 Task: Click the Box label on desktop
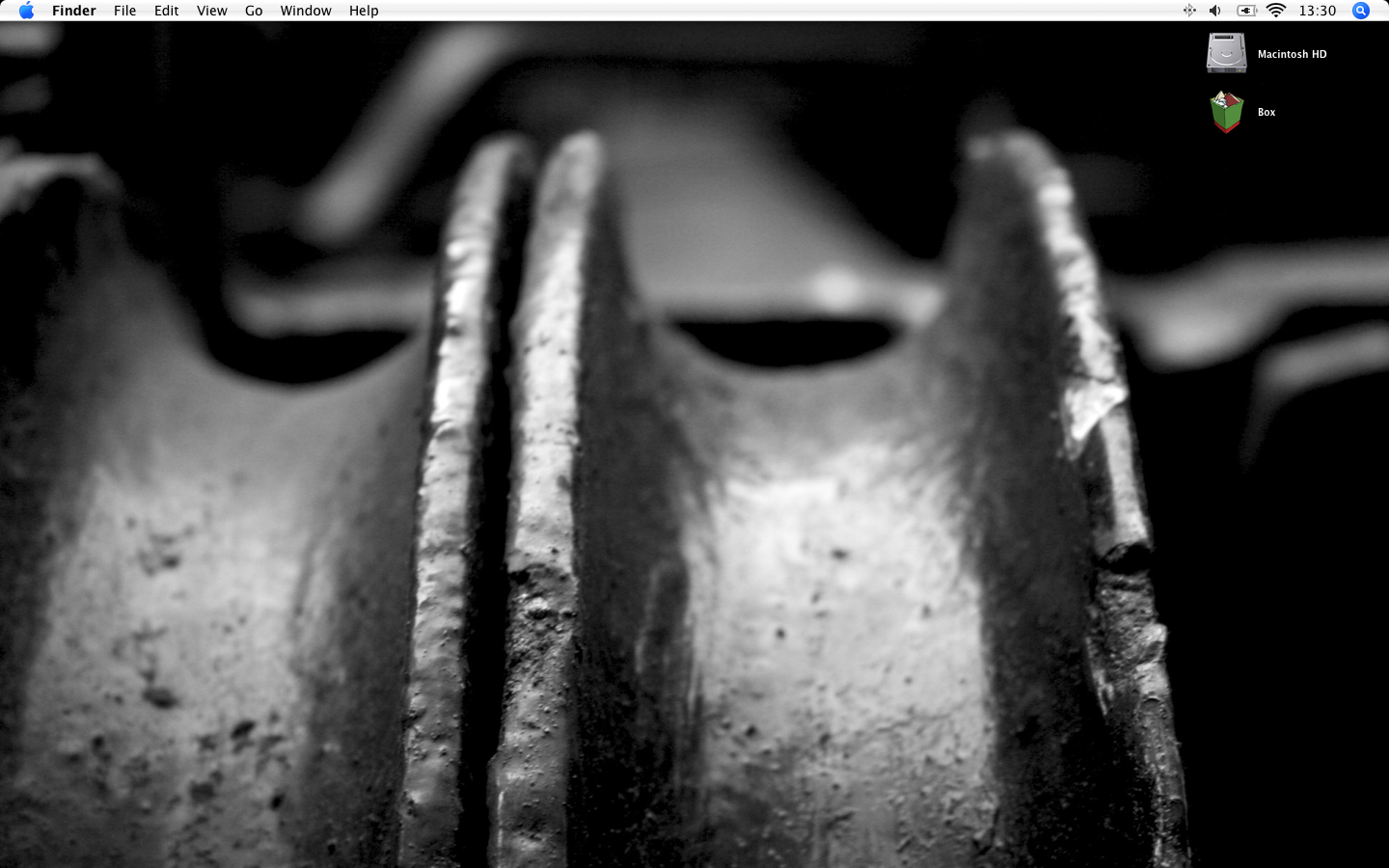point(1266,112)
